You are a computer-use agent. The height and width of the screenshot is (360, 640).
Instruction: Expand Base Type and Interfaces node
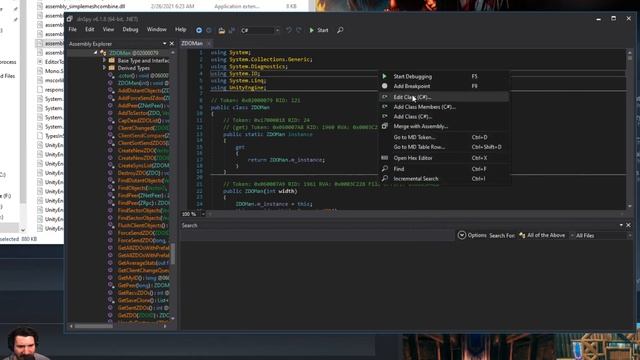click(x=104, y=60)
